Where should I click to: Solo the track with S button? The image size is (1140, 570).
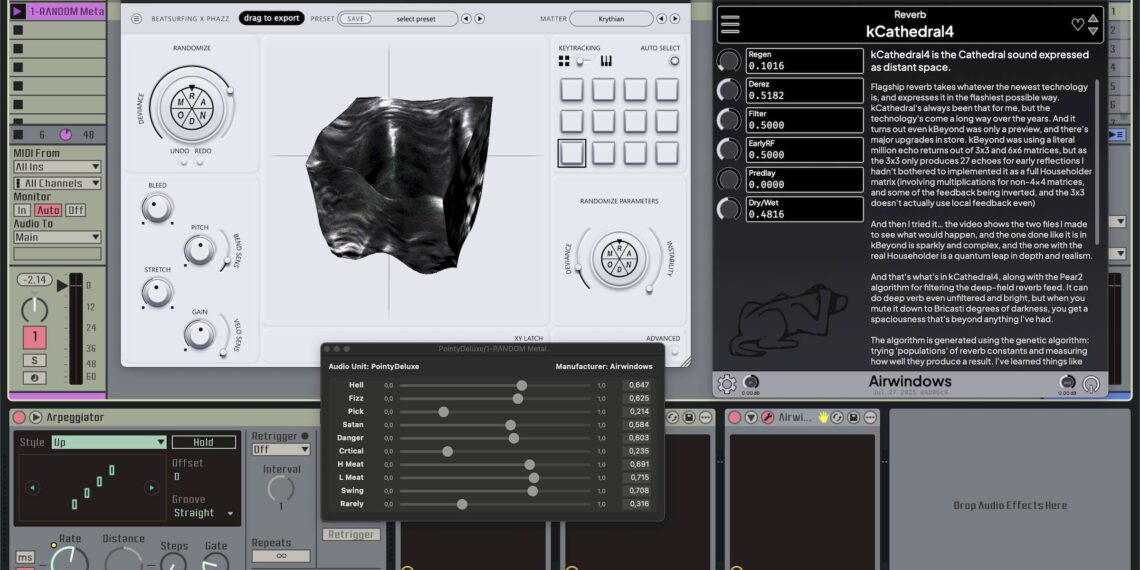[x=34, y=360]
